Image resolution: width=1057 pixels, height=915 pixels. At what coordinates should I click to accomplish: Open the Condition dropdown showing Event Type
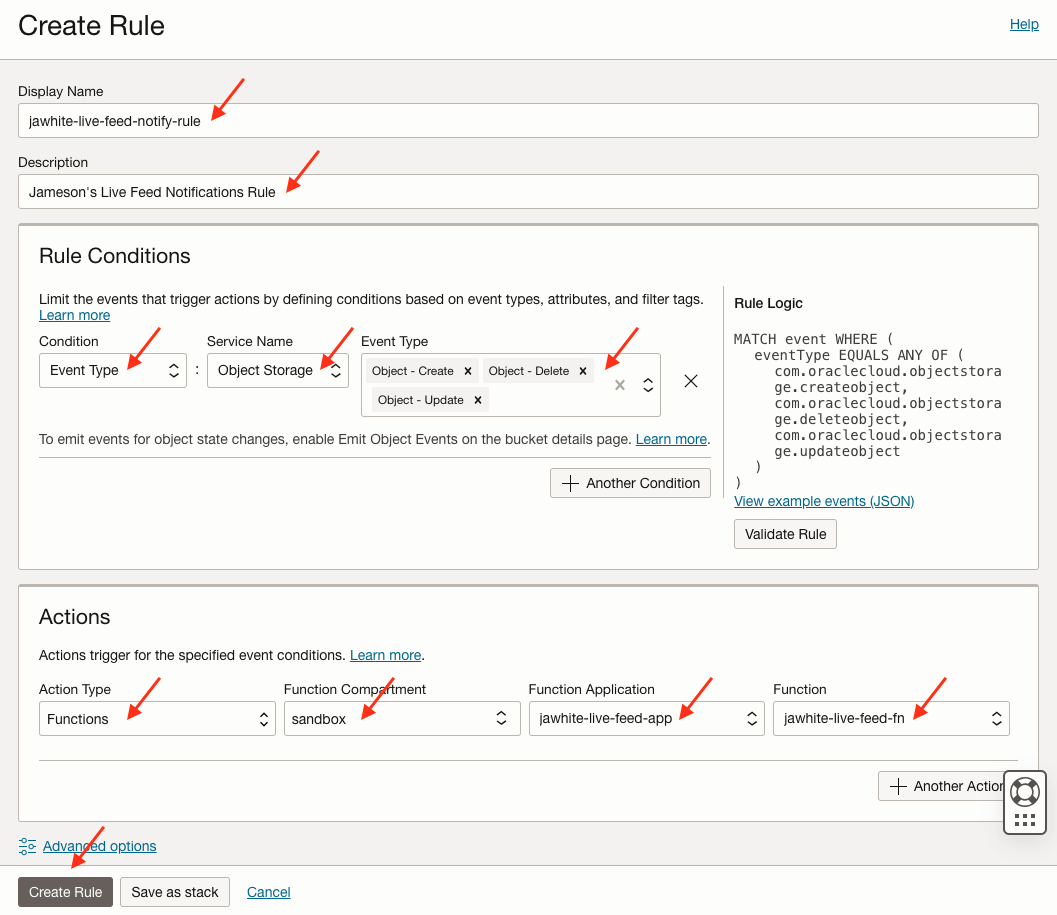click(112, 370)
